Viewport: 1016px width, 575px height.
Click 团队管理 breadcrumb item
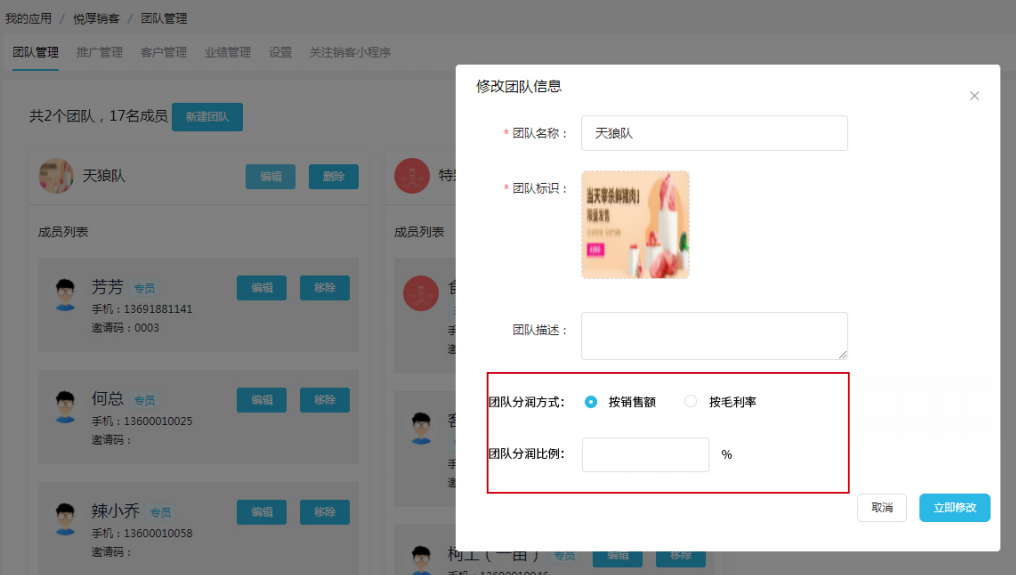click(x=164, y=18)
